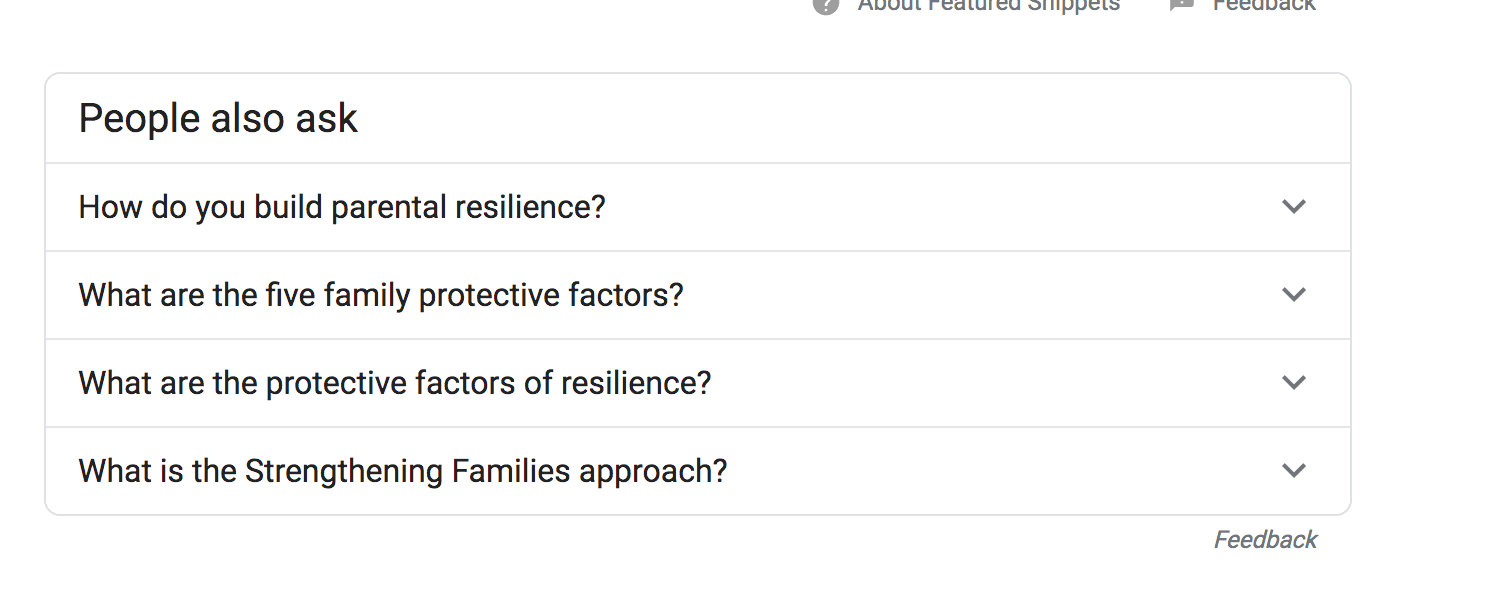Click the chevron beside the parental resilience question
1510x602 pixels.
pos(1294,207)
